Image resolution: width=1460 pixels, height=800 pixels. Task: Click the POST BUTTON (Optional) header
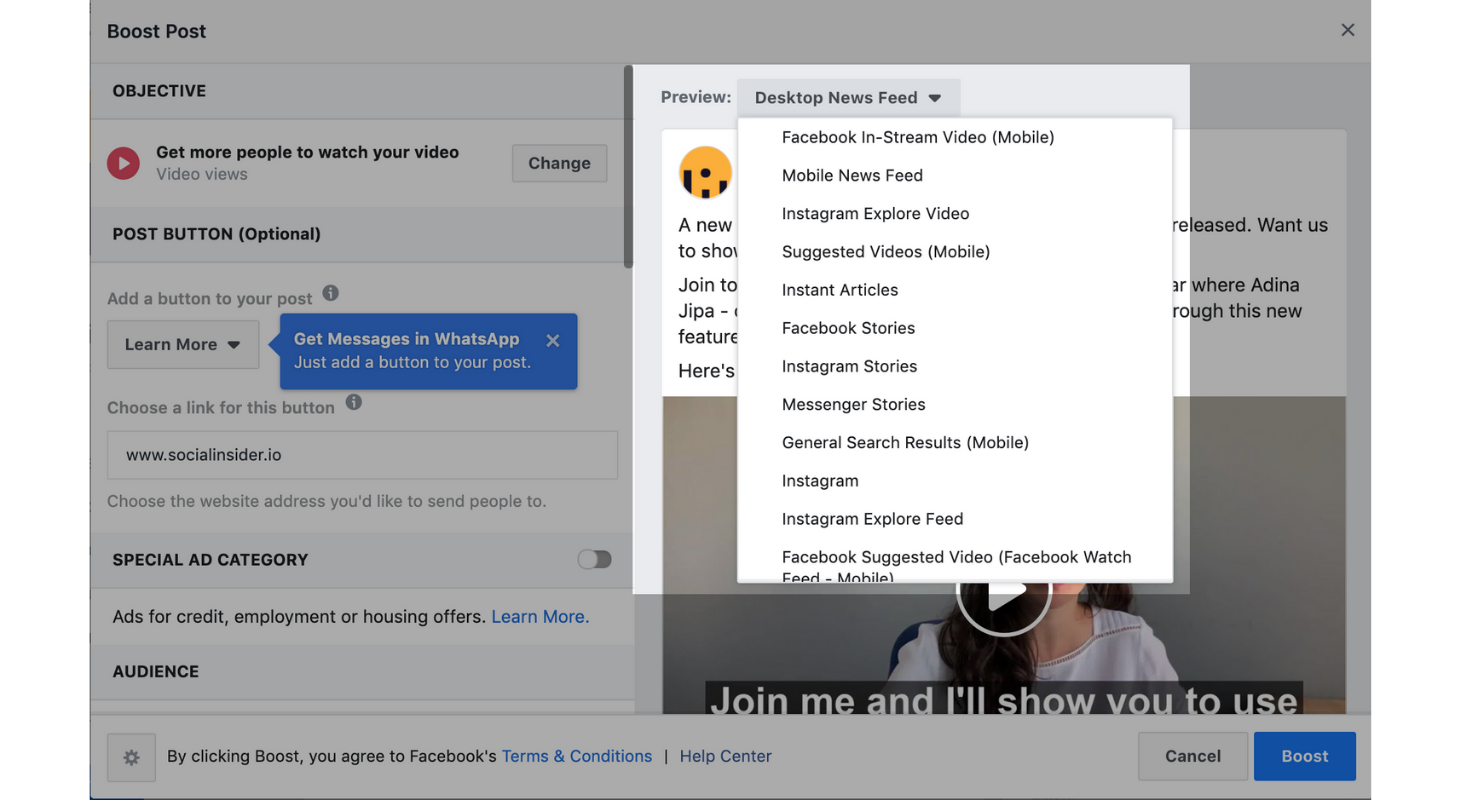[x=217, y=234]
